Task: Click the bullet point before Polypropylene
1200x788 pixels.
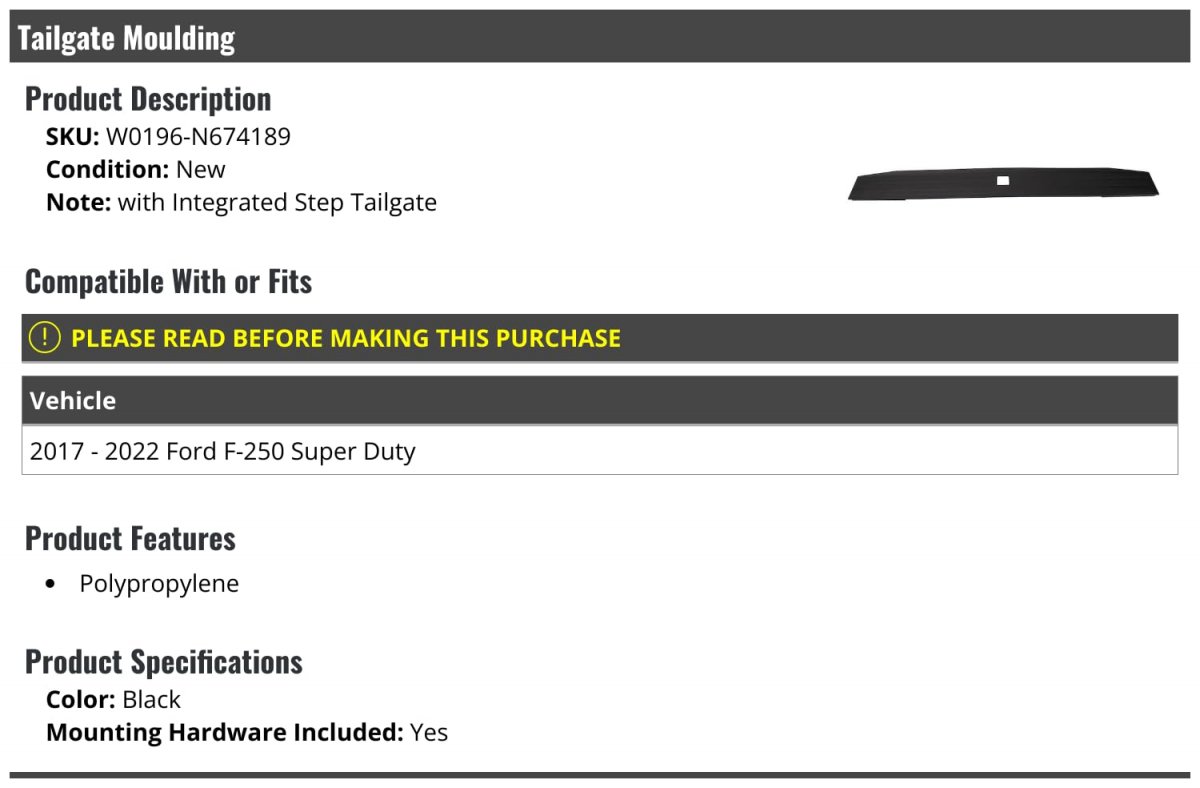Action: click(52, 585)
